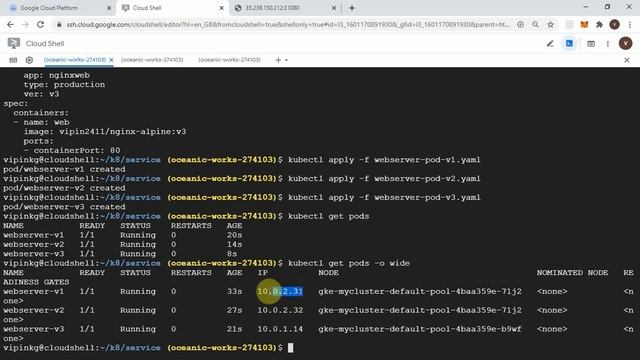This screenshot has width=640, height=360.
Task: Open the MetaMask fox extension
Action: tap(584, 24)
